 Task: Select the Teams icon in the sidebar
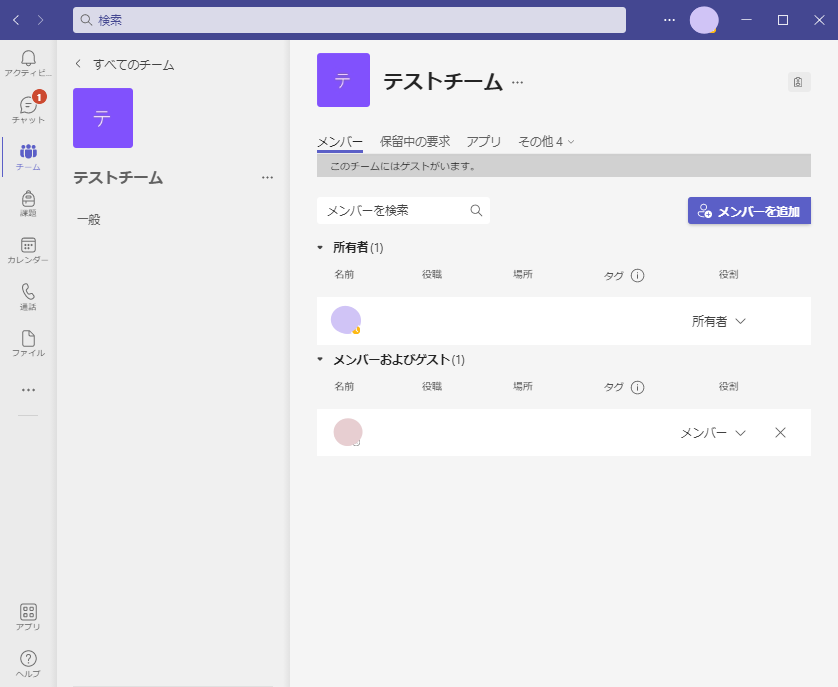pyautogui.click(x=28, y=157)
